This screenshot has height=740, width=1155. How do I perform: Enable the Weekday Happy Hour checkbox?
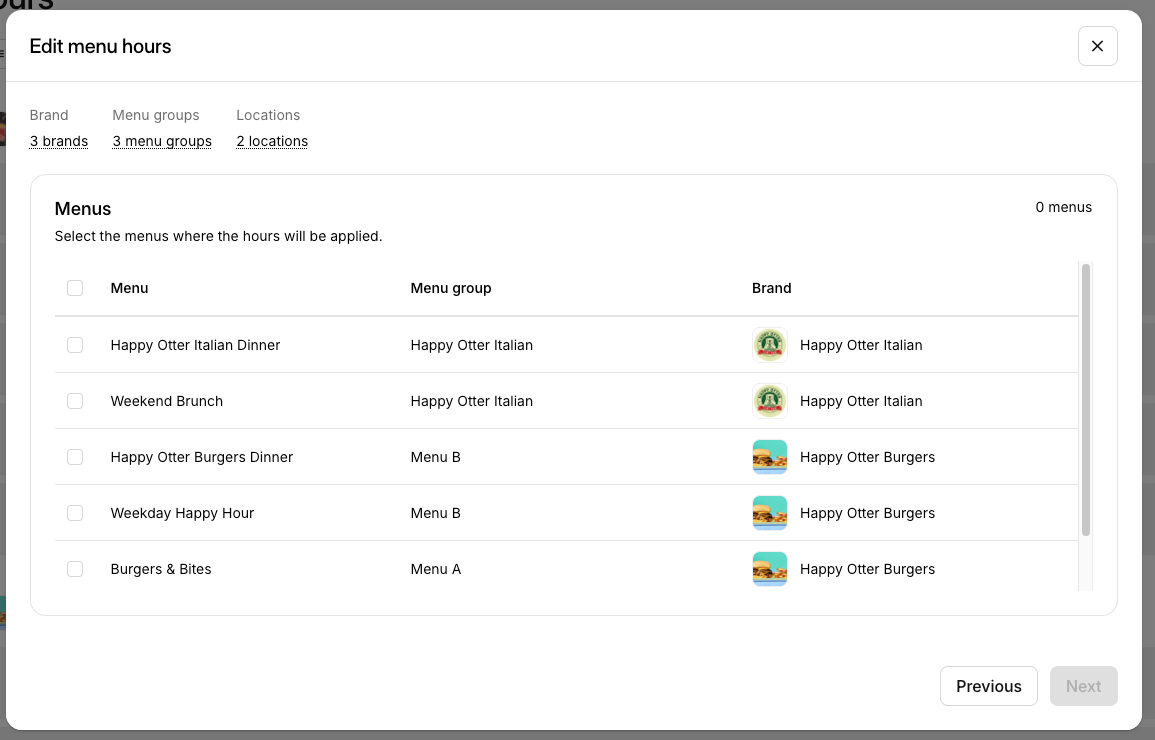(x=75, y=513)
